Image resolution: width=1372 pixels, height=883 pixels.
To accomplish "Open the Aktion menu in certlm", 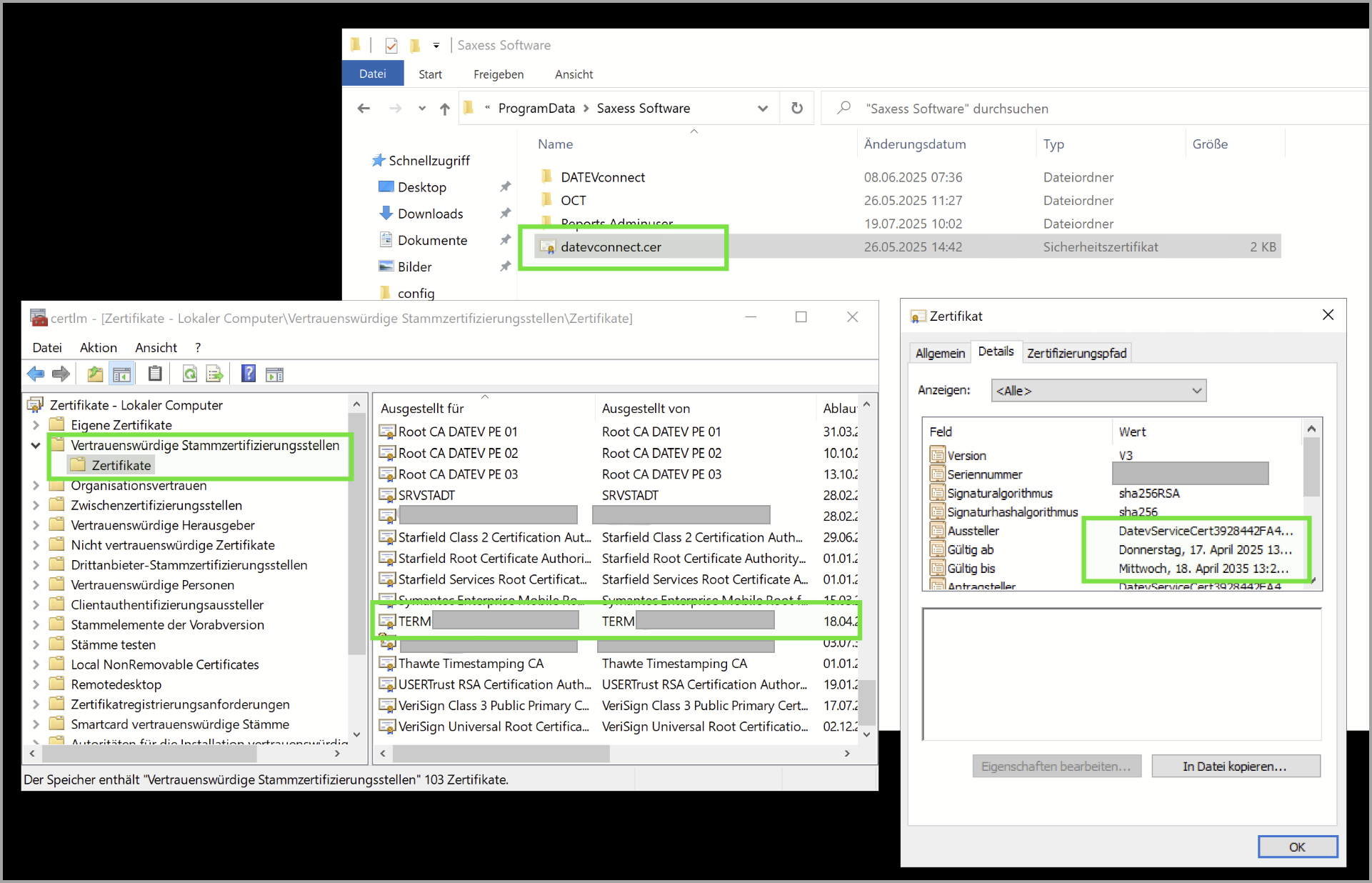I will pos(98,347).
